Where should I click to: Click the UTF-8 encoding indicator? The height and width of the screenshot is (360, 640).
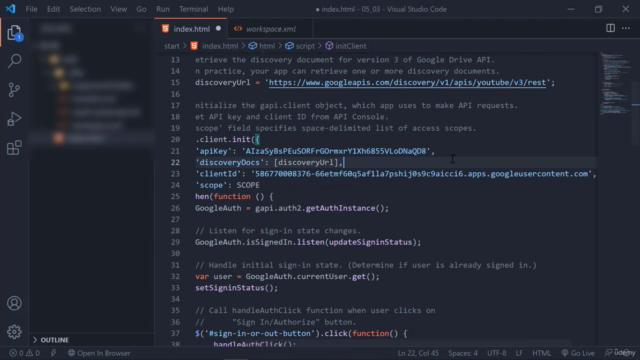click(497, 353)
